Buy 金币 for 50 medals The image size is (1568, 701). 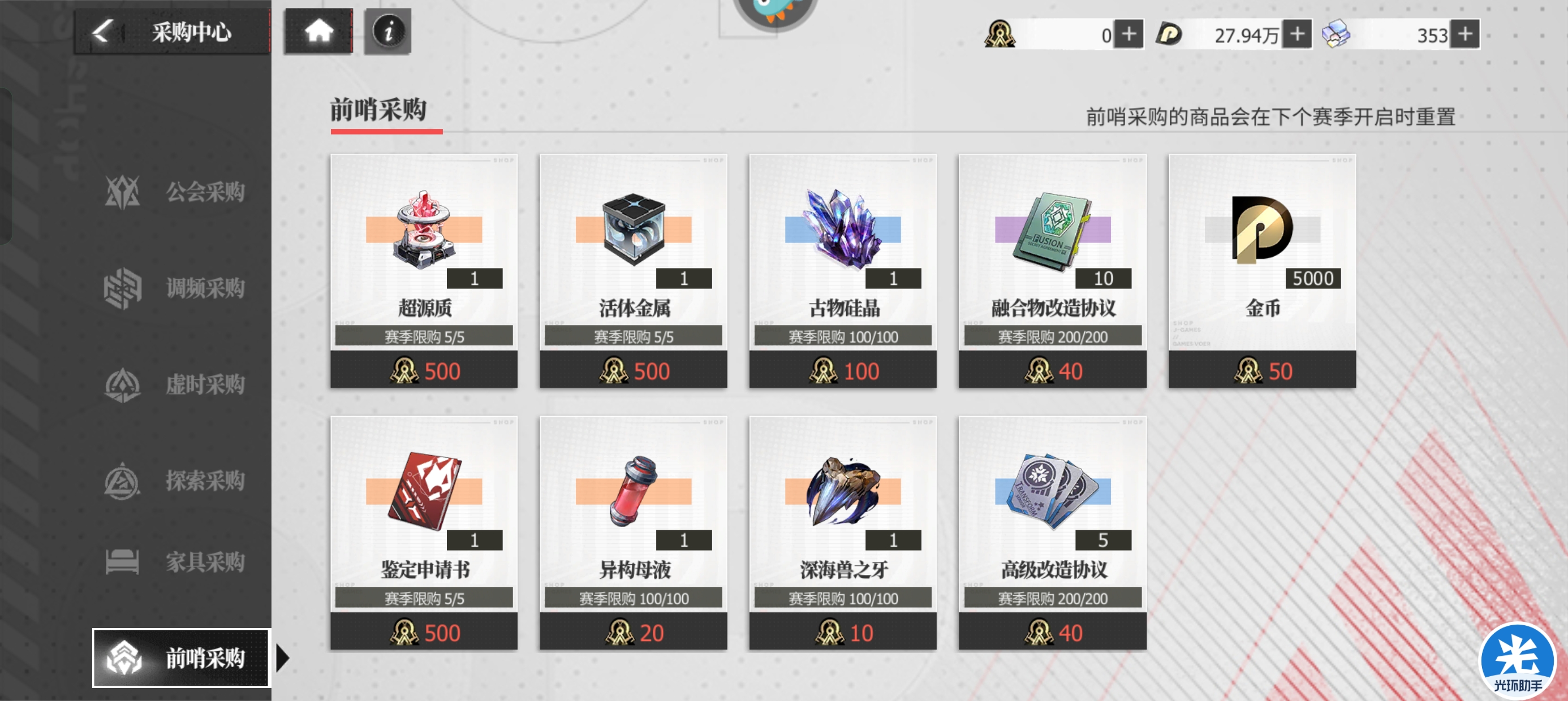click(1263, 370)
